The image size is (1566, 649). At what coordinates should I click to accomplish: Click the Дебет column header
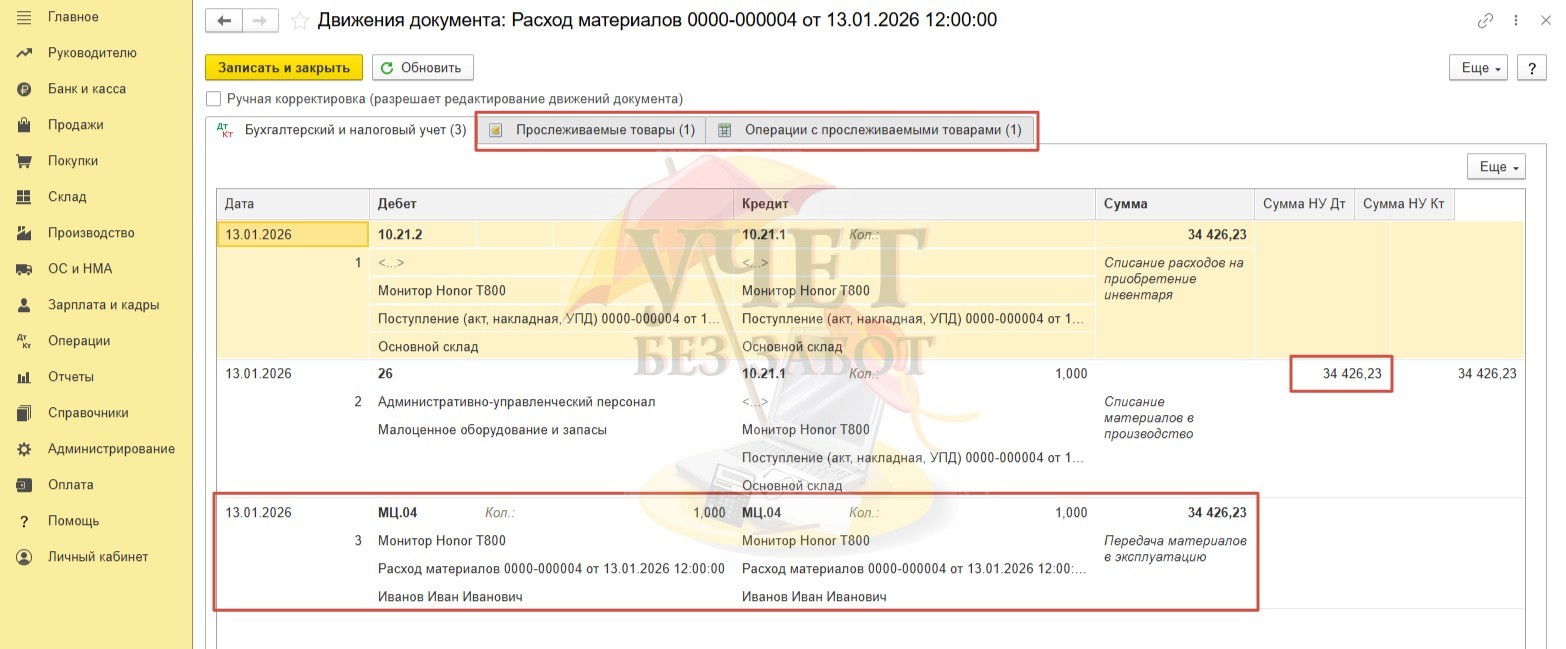tap(551, 204)
